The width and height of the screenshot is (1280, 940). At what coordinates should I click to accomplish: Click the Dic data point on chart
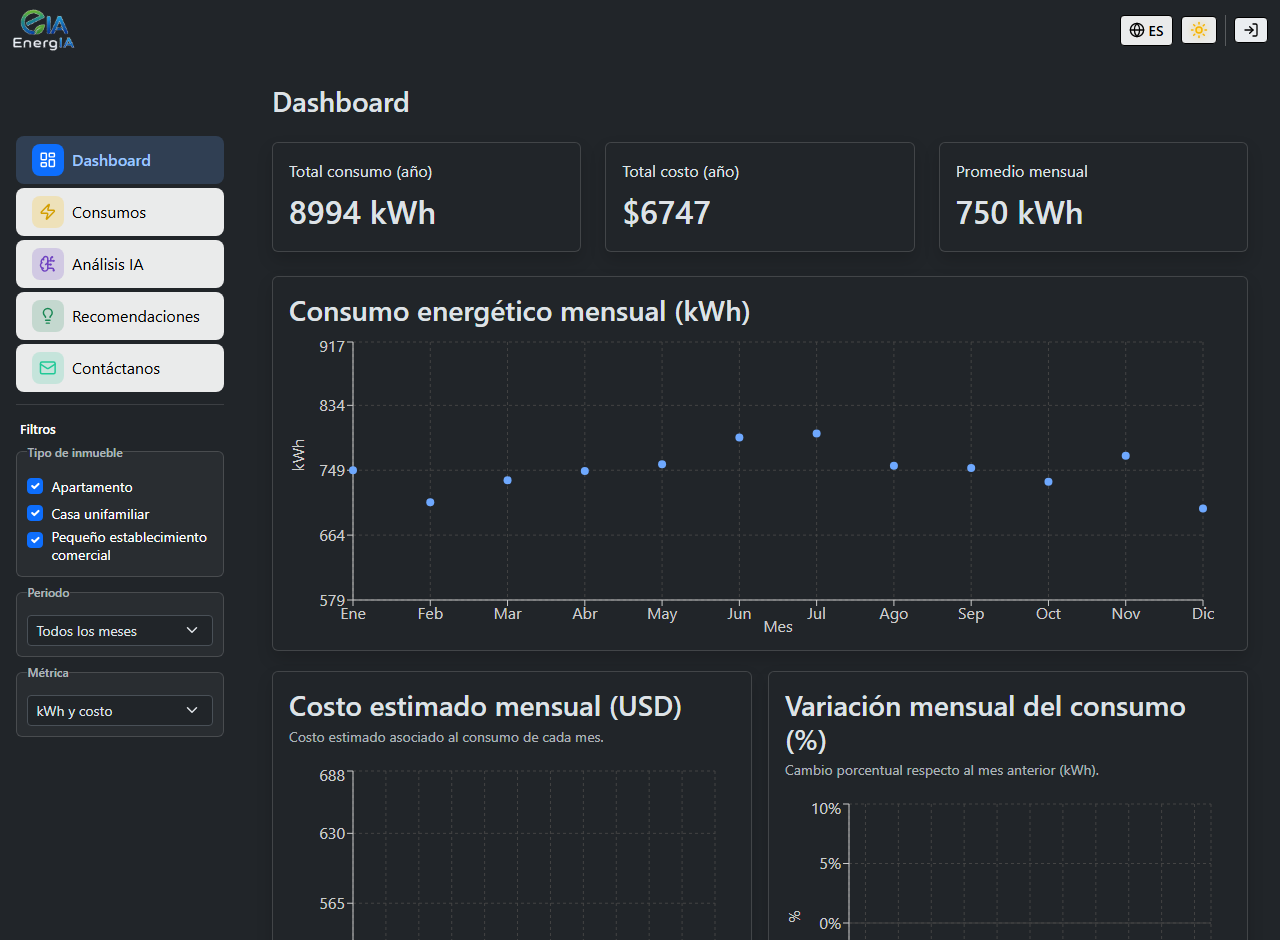[1203, 508]
